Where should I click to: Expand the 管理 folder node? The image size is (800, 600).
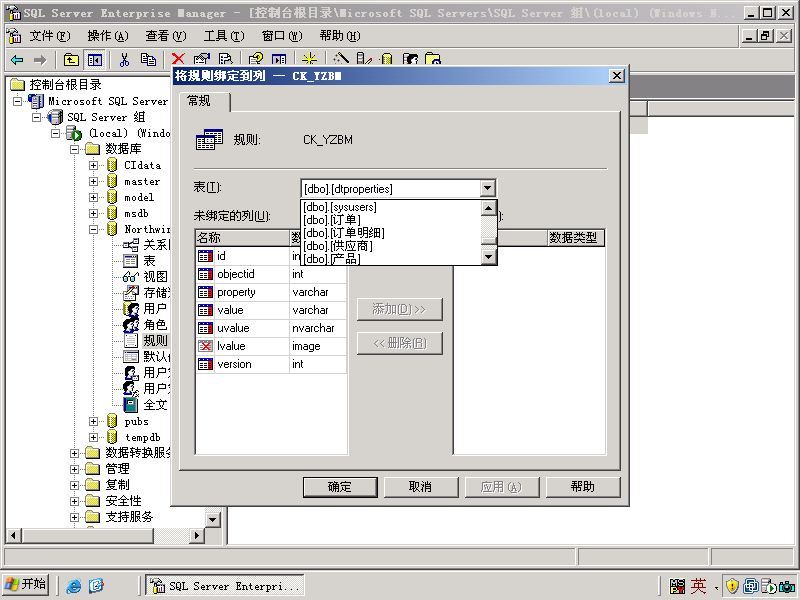pos(74,469)
